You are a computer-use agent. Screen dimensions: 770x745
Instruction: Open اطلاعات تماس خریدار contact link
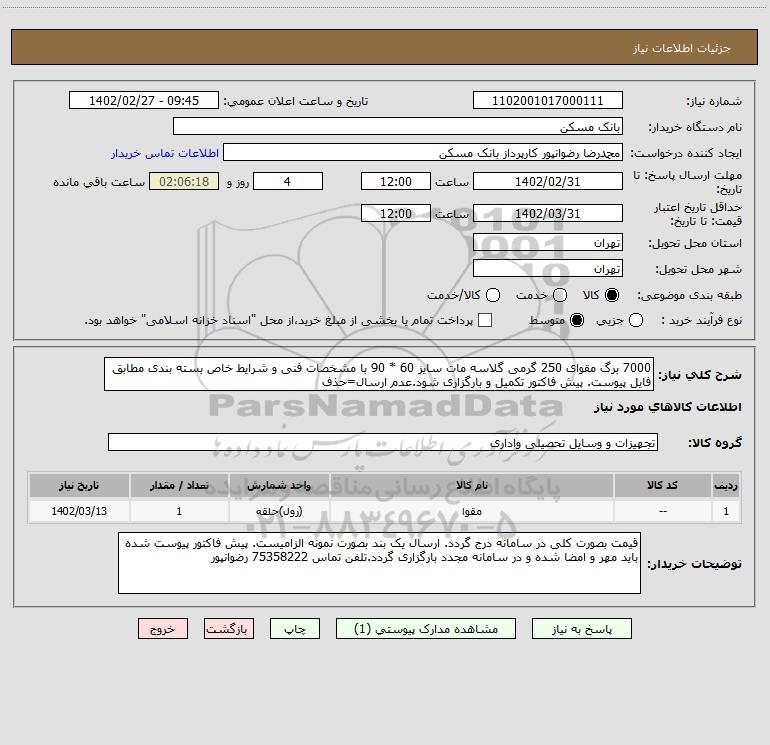[164, 153]
